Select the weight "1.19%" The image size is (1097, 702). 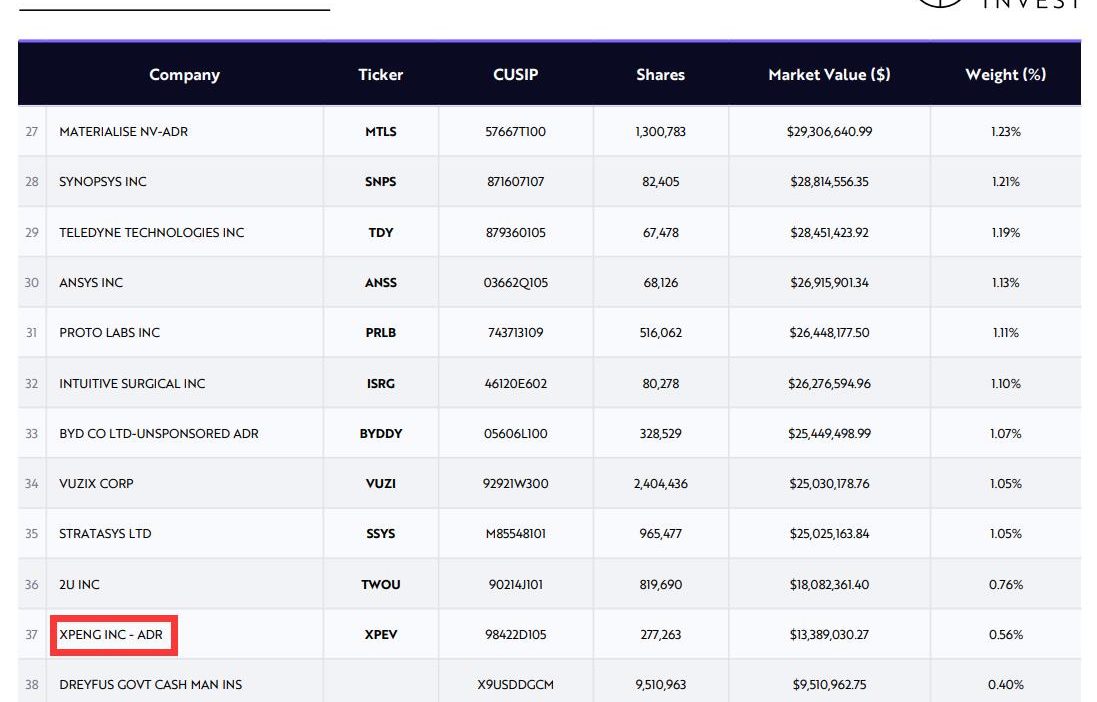click(x=1005, y=232)
